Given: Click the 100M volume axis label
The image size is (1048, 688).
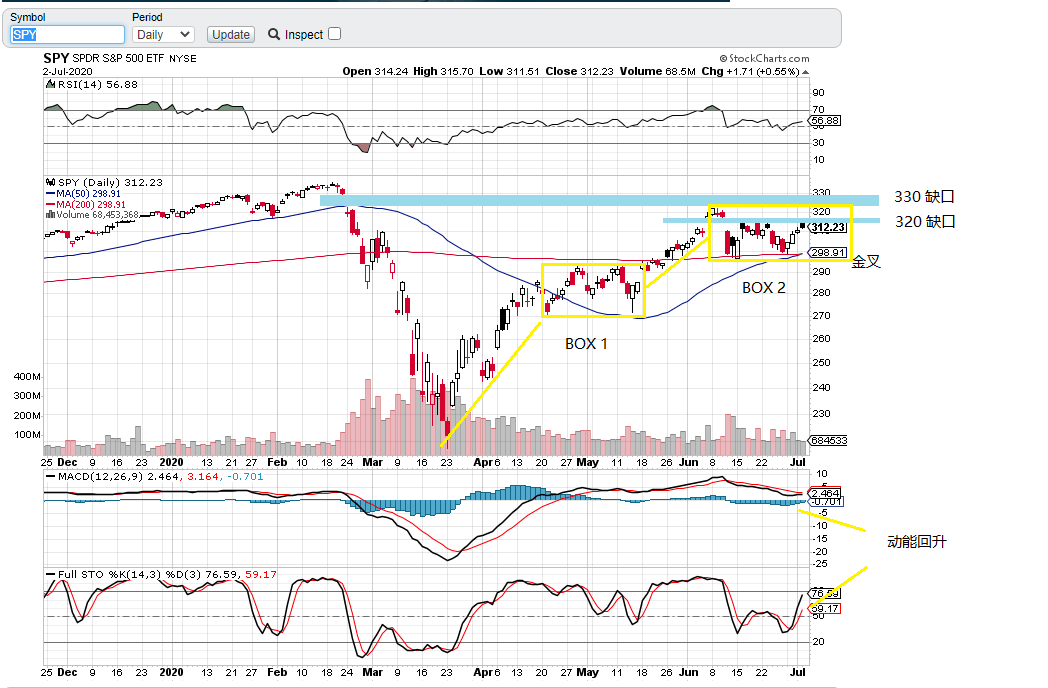Looking at the screenshot, I should pyautogui.click(x=27, y=435).
